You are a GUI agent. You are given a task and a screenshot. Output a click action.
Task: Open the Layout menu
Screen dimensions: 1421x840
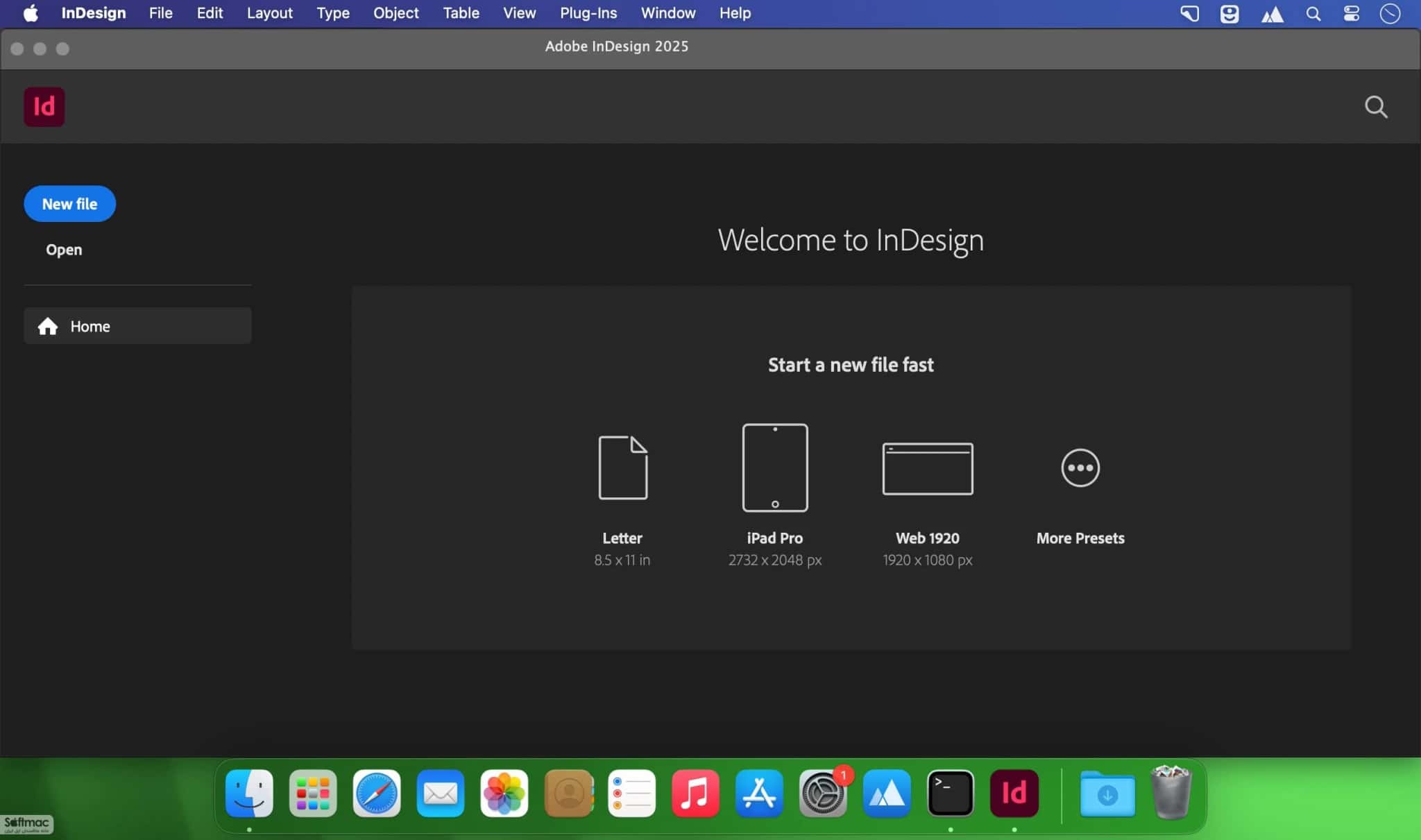point(270,13)
